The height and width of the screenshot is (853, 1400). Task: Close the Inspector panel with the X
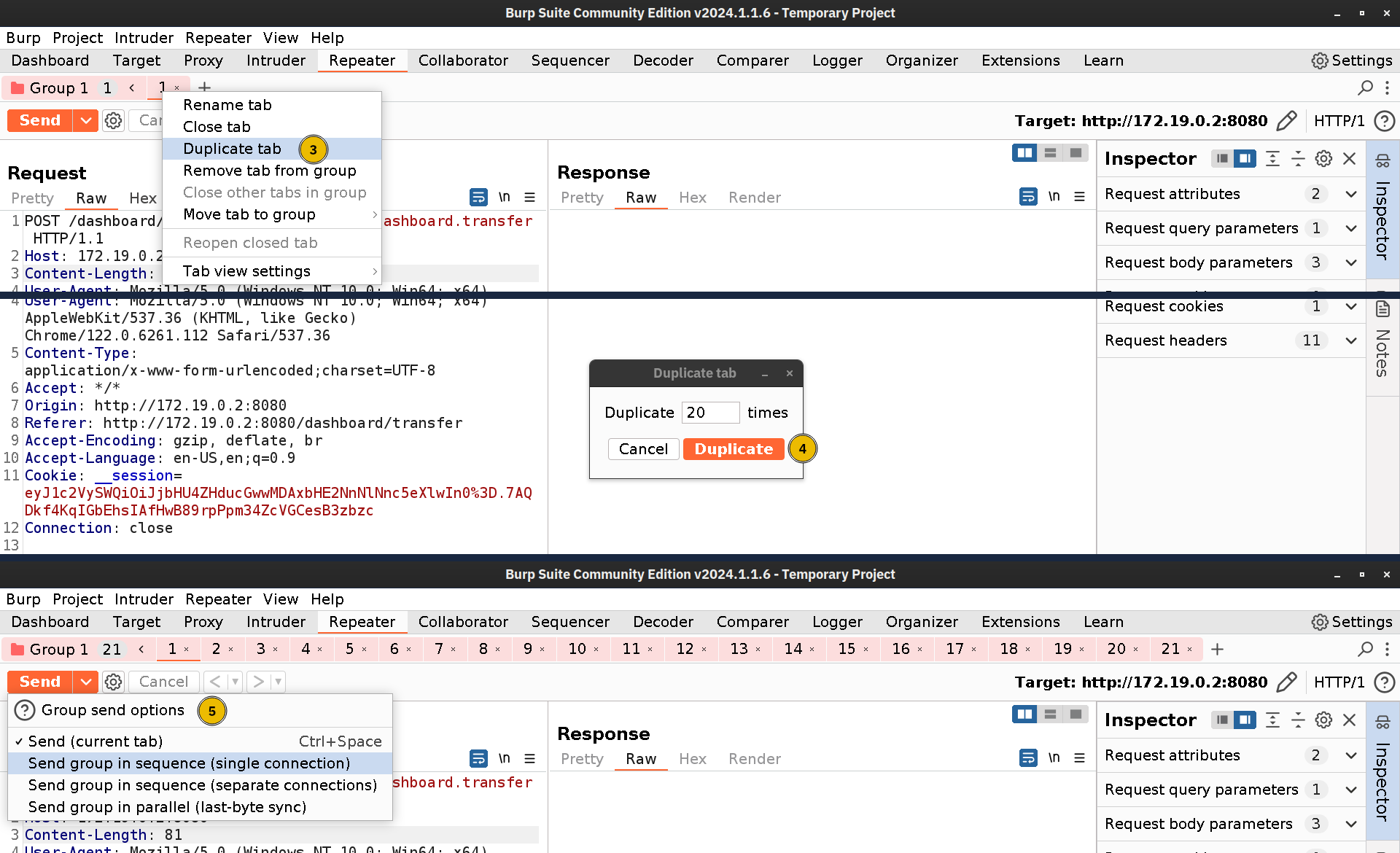pyautogui.click(x=1350, y=158)
